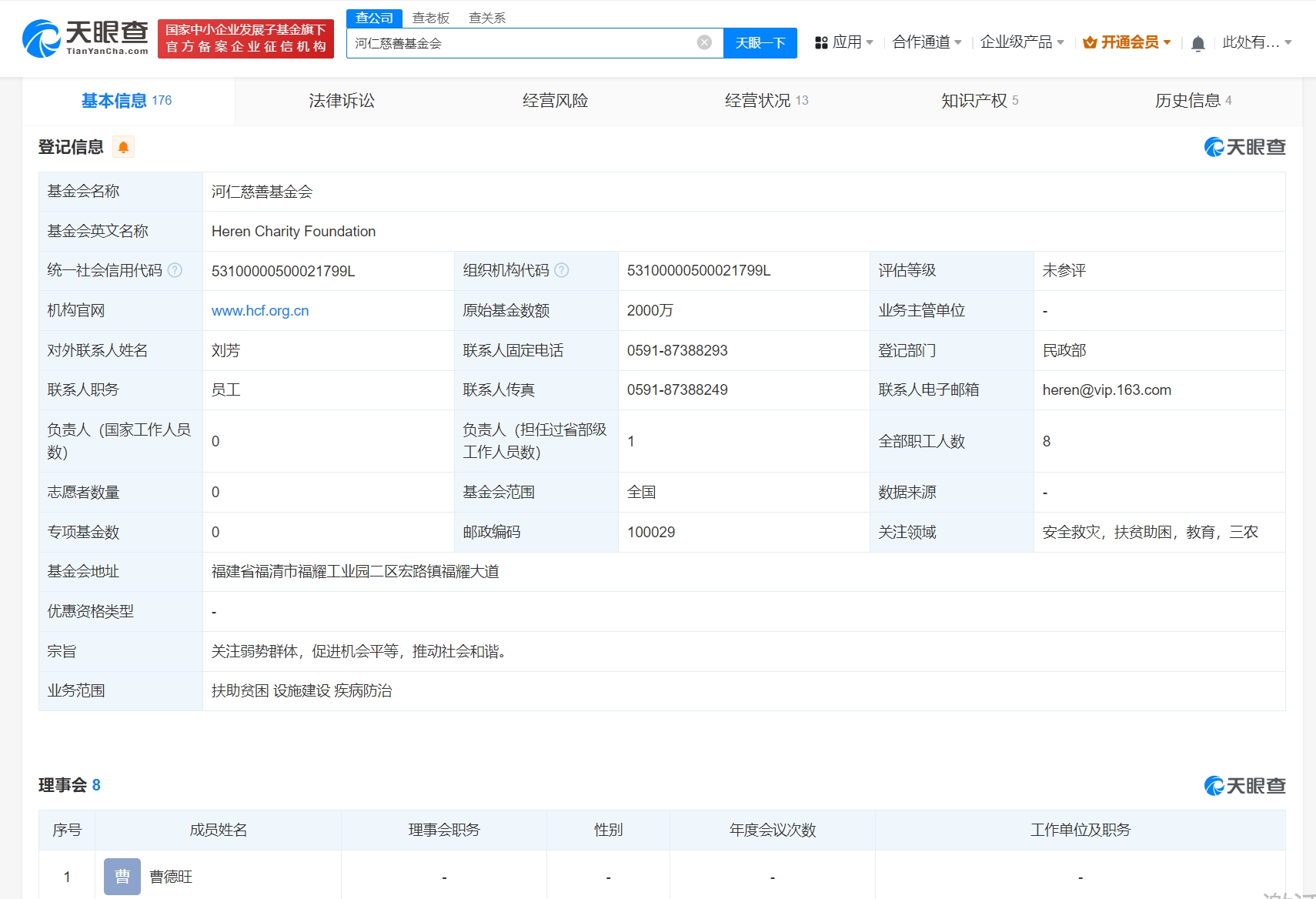
Task: Open the user account dropdown 此处有…
Action: click(x=1256, y=42)
